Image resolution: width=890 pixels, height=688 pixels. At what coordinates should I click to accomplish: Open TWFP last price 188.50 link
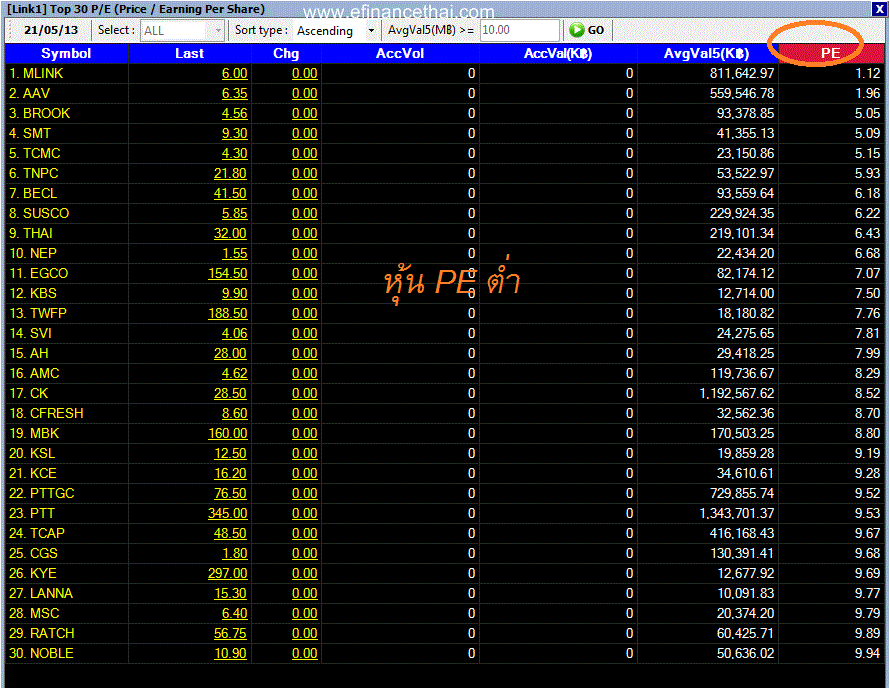click(x=228, y=313)
